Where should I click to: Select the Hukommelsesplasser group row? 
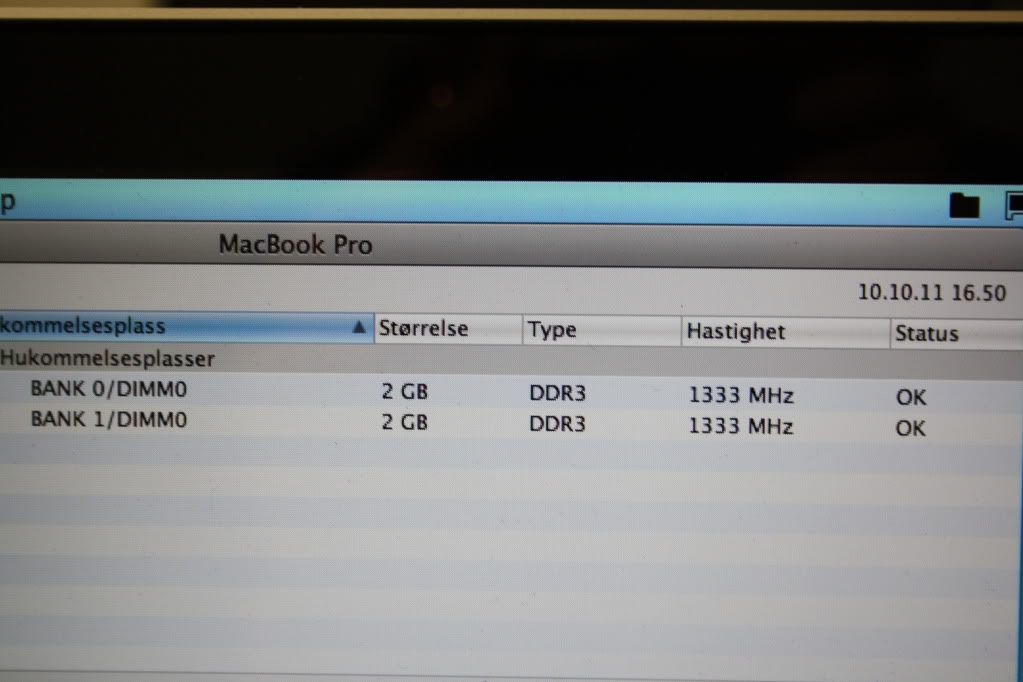(108, 357)
